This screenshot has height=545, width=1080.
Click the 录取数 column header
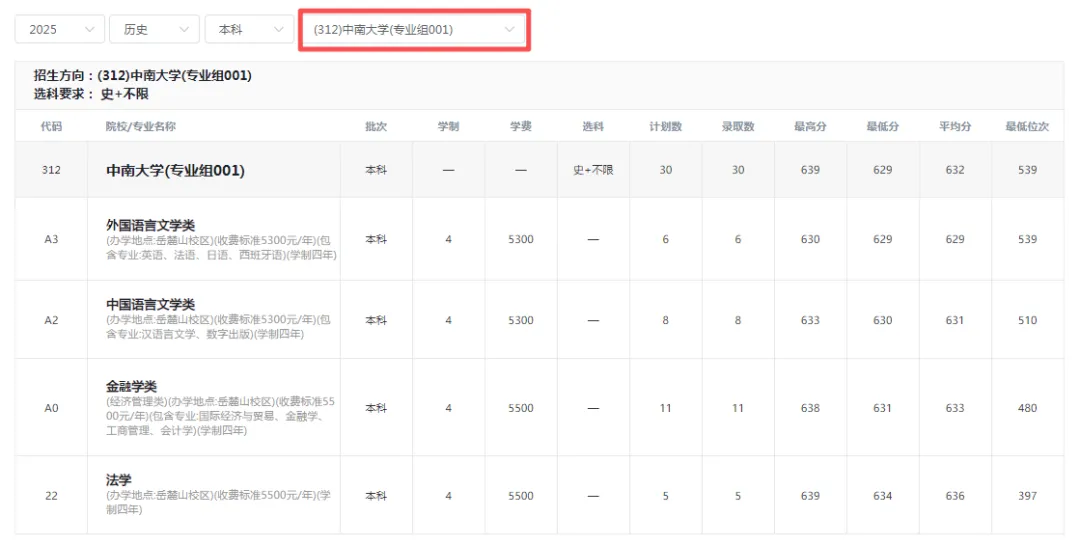pos(738,126)
